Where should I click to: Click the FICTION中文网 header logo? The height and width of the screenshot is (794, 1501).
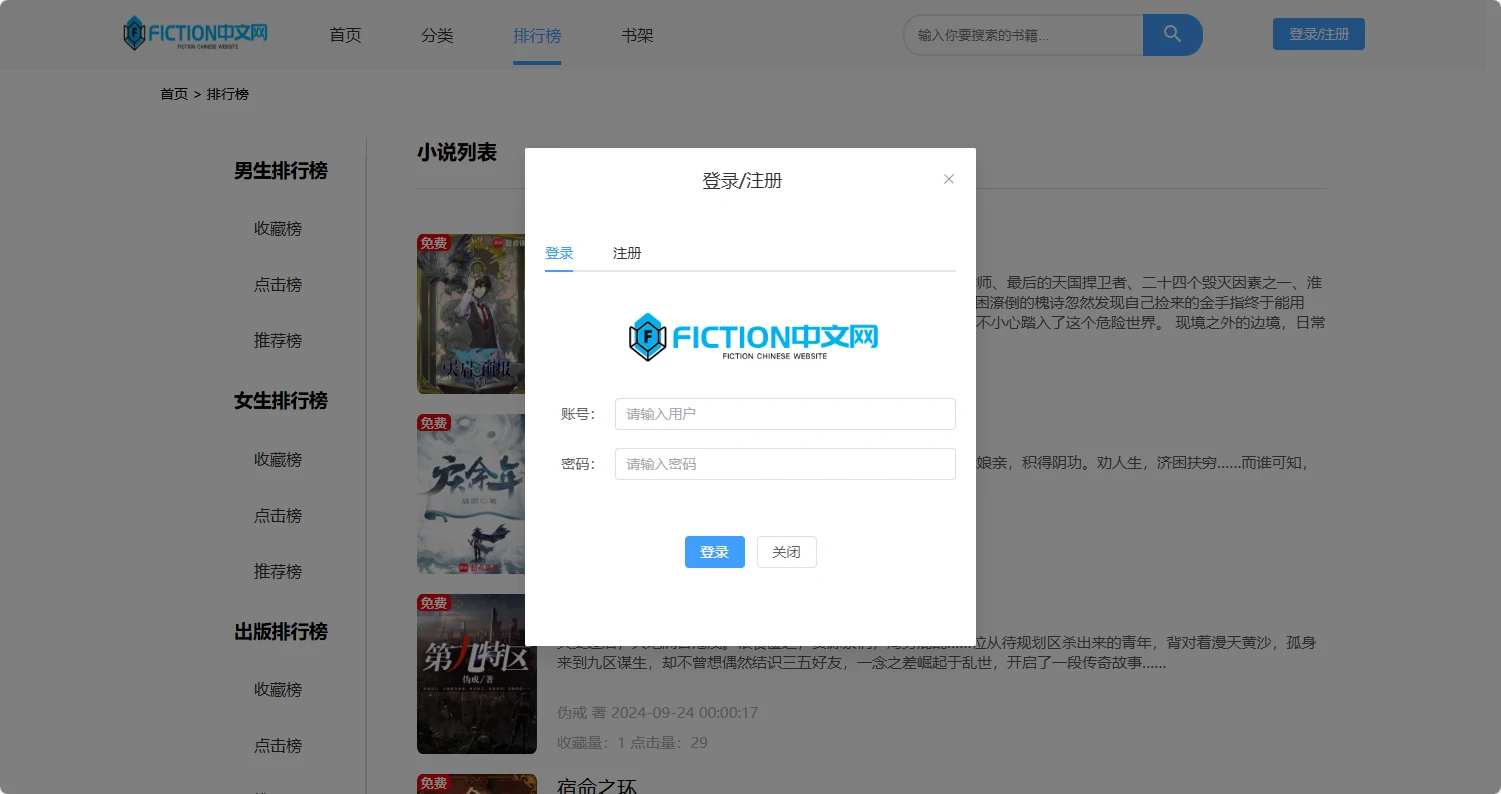tap(196, 34)
